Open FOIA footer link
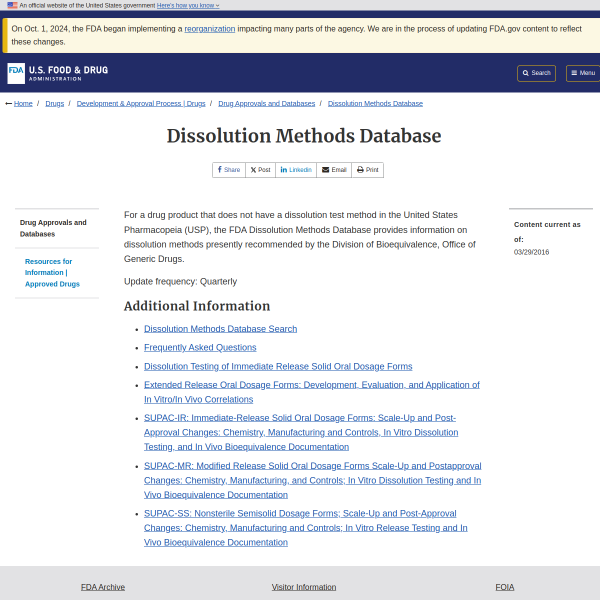The width and height of the screenshot is (600, 600). tap(505, 587)
